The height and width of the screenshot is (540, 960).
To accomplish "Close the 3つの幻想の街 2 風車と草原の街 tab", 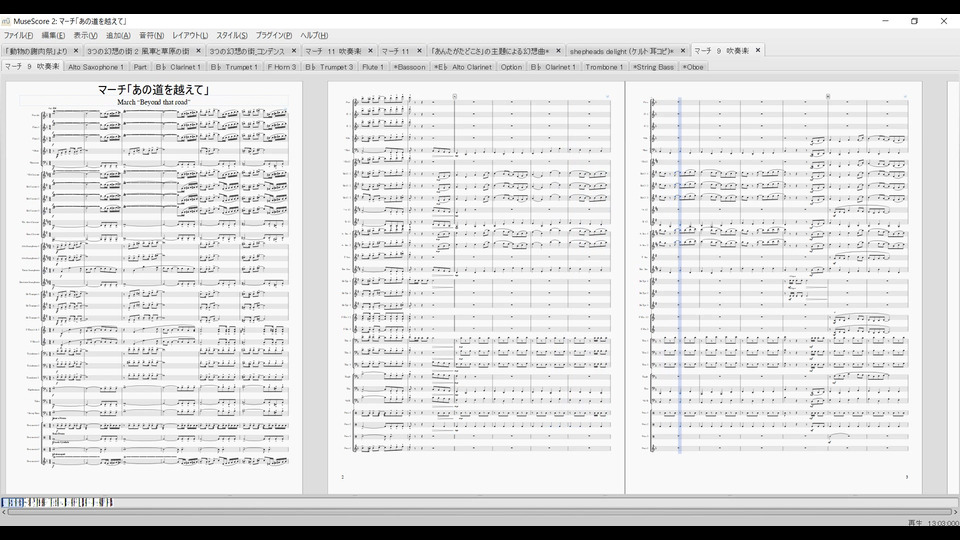I will [x=198, y=51].
